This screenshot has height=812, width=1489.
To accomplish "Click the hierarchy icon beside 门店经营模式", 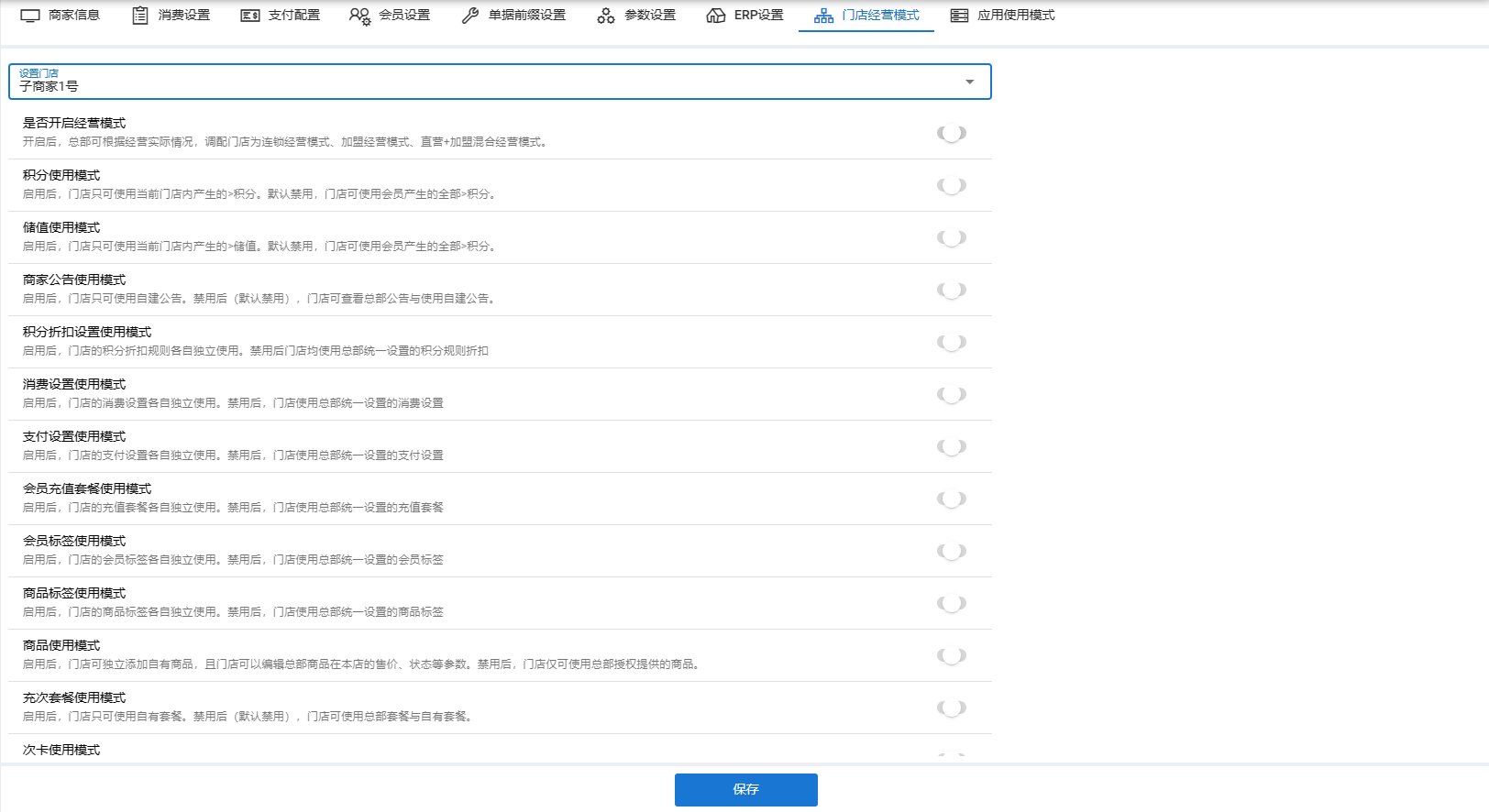I will pyautogui.click(x=824, y=16).
